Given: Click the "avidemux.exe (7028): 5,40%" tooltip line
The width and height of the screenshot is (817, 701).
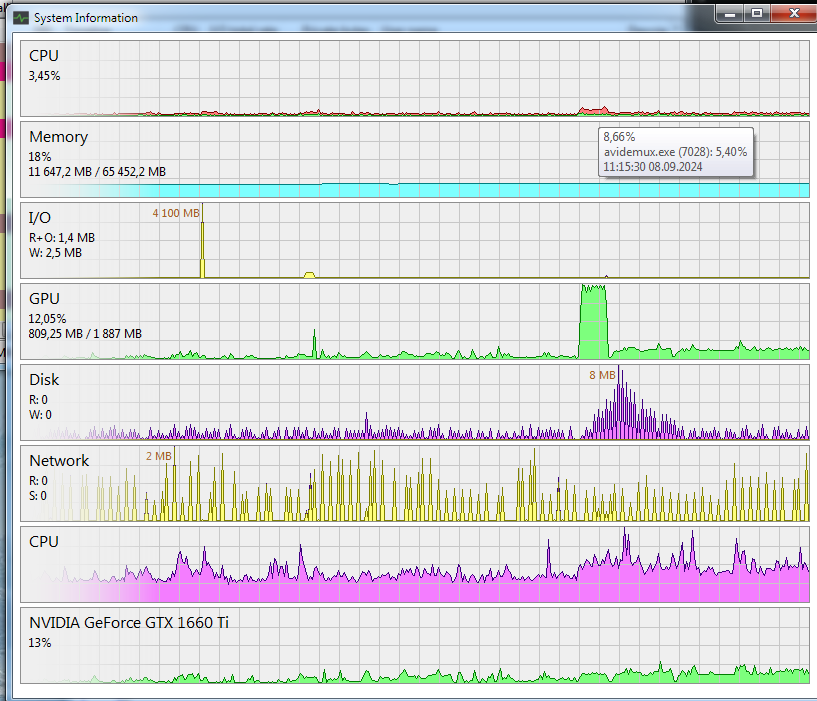Looking at the screenshot, I should (675, 152).
